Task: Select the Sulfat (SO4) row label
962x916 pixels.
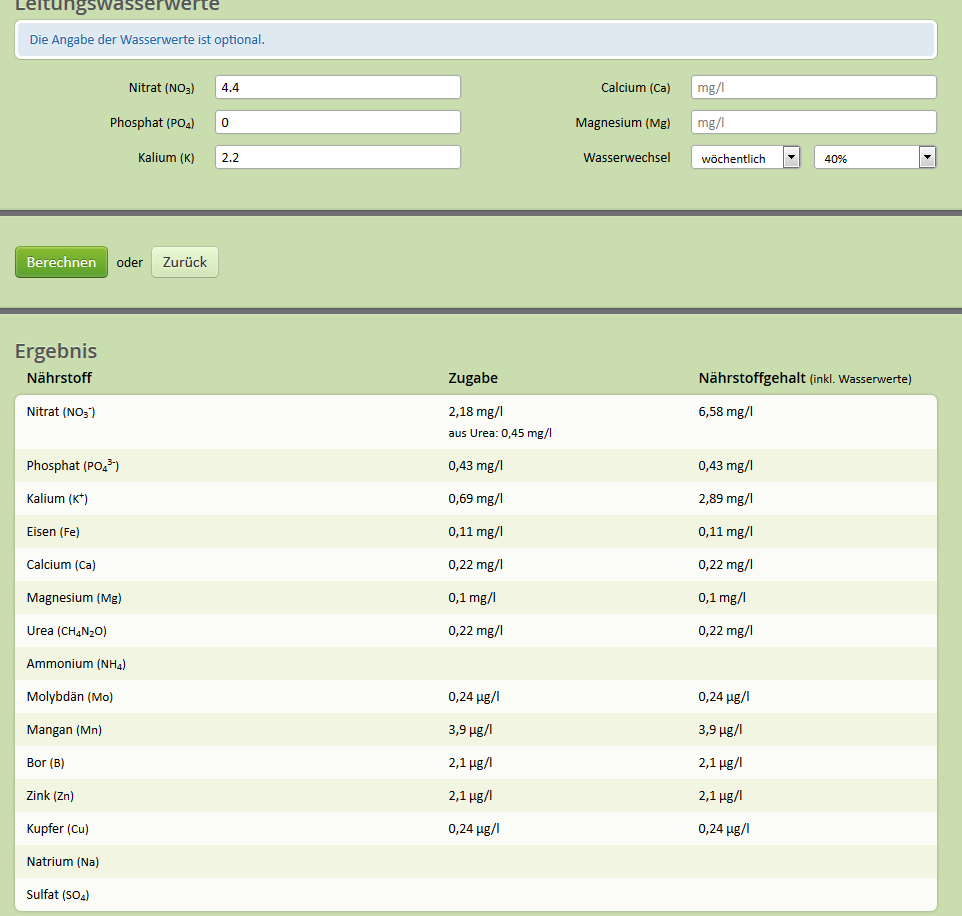Action: [x=58, y=895]
